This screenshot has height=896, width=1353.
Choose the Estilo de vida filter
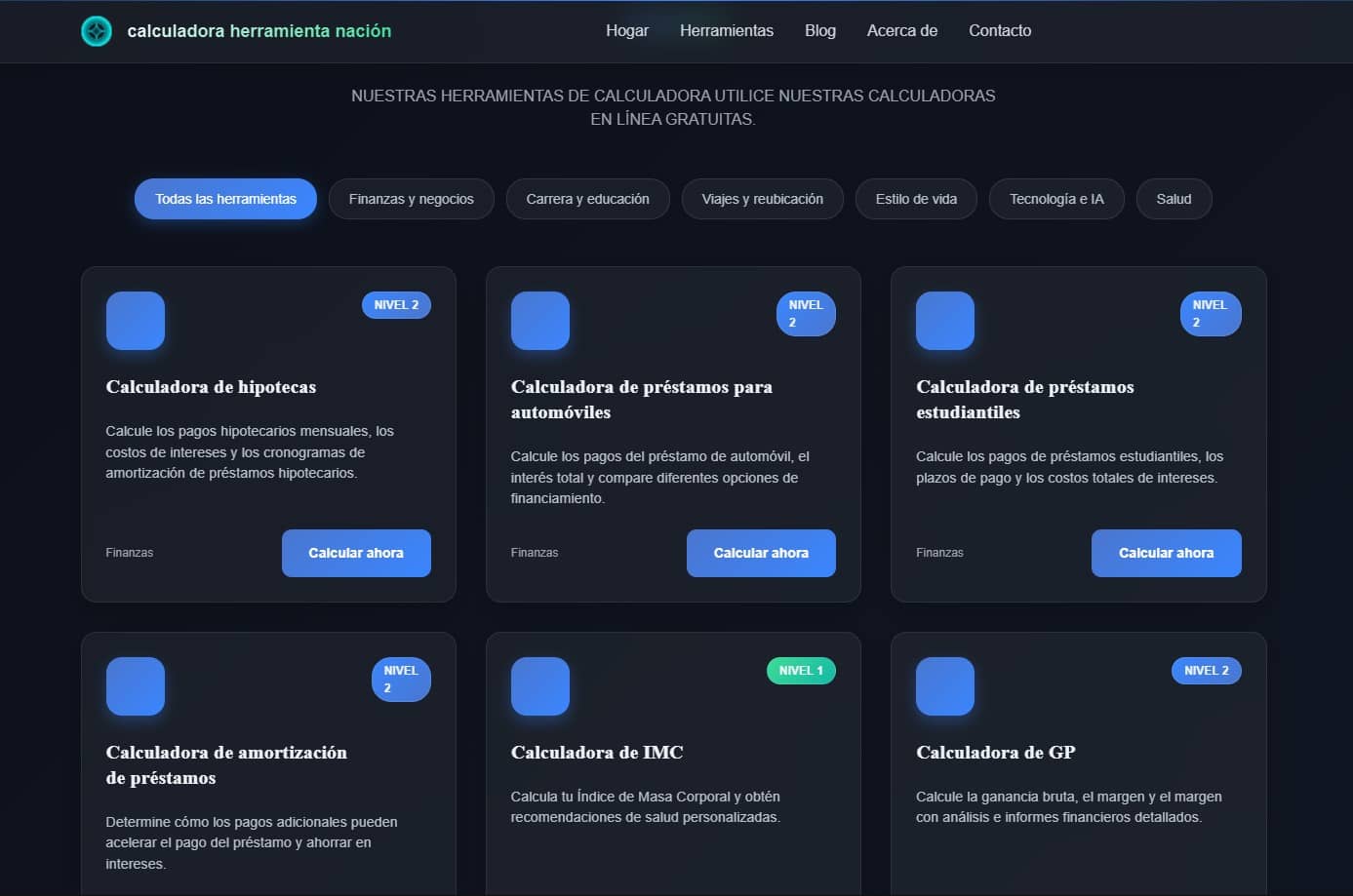tap(916, 199)
